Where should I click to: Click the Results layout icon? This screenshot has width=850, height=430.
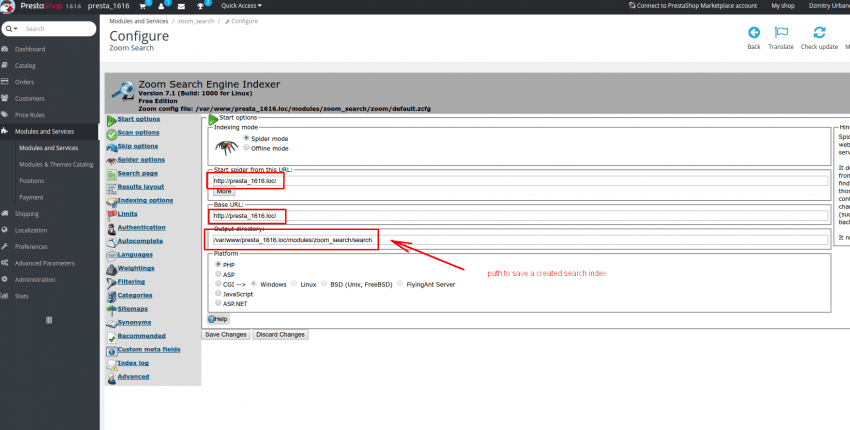[112, 188]
